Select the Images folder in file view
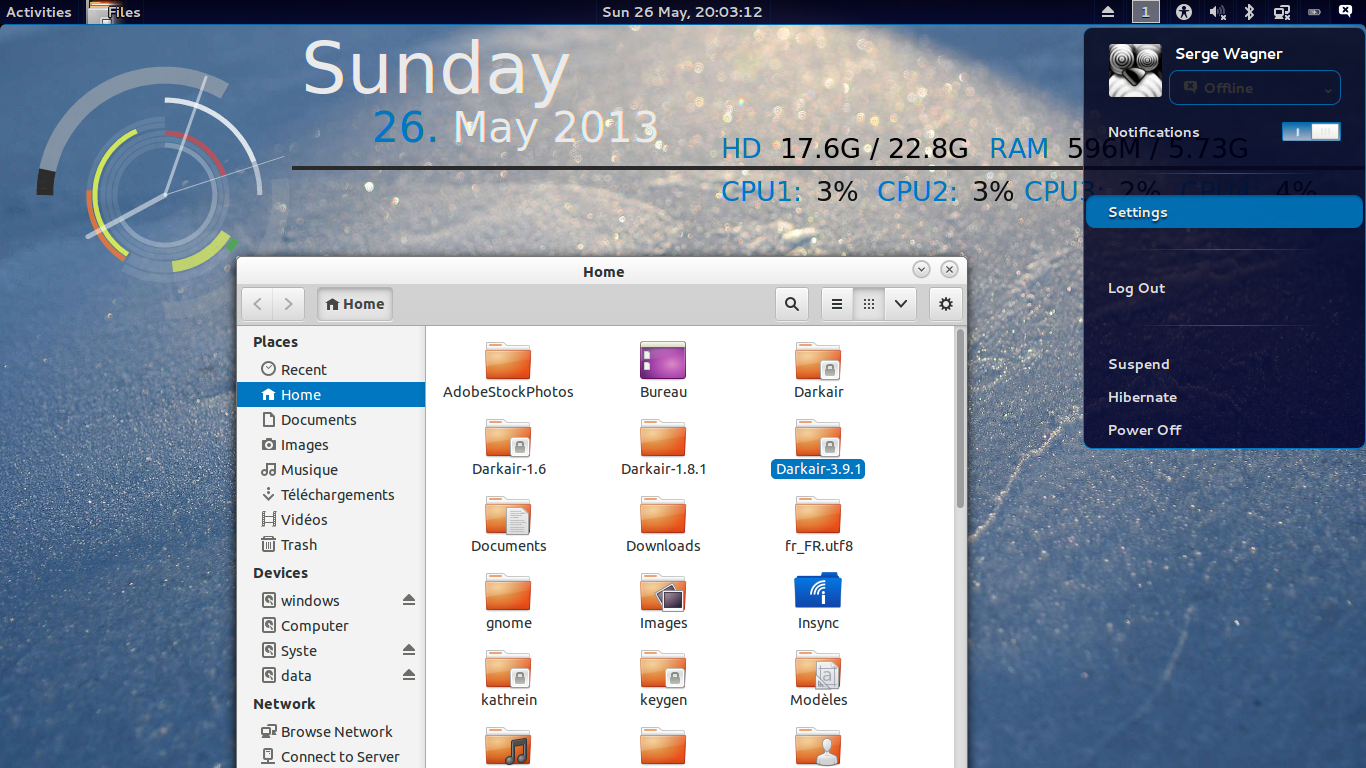Viewport: 1366px width, 768px height. coord(663,601)
